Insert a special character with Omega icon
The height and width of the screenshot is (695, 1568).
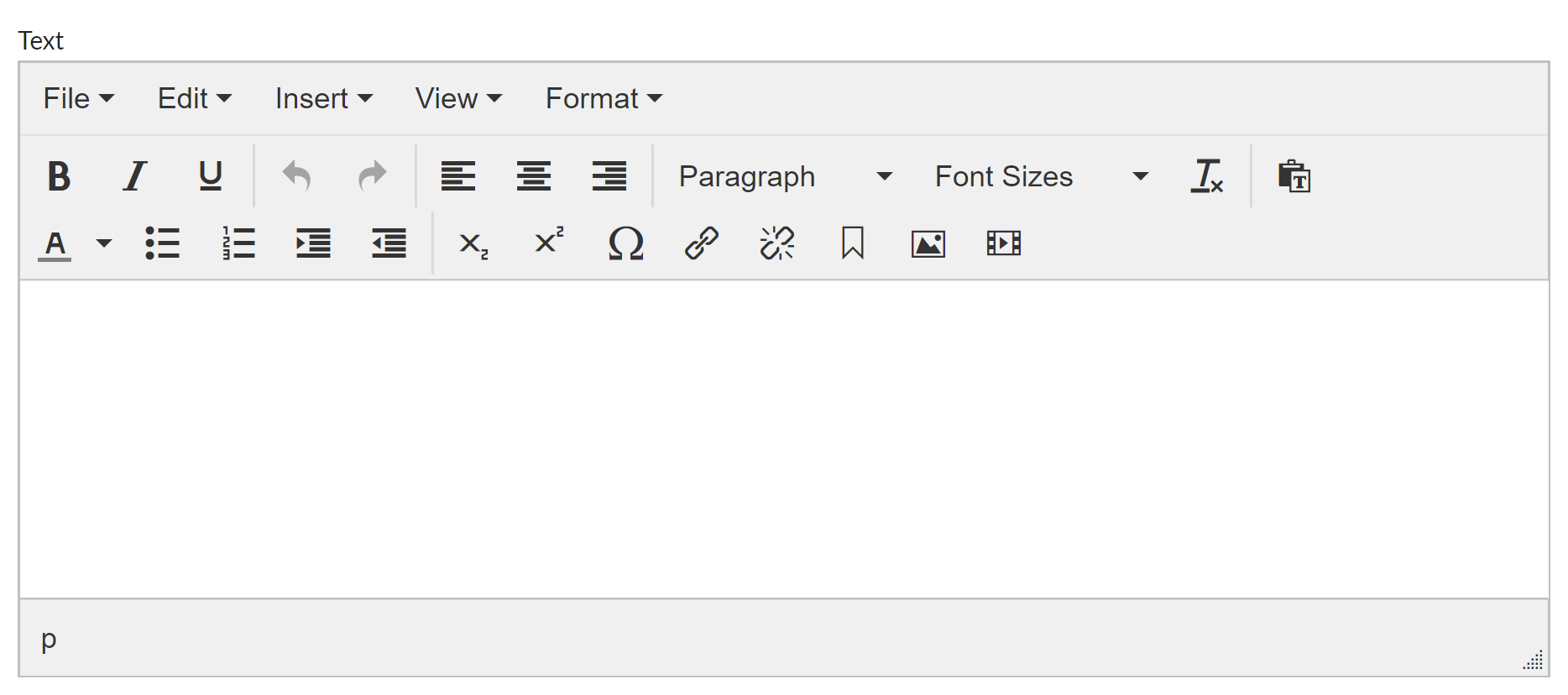[625, 244]
